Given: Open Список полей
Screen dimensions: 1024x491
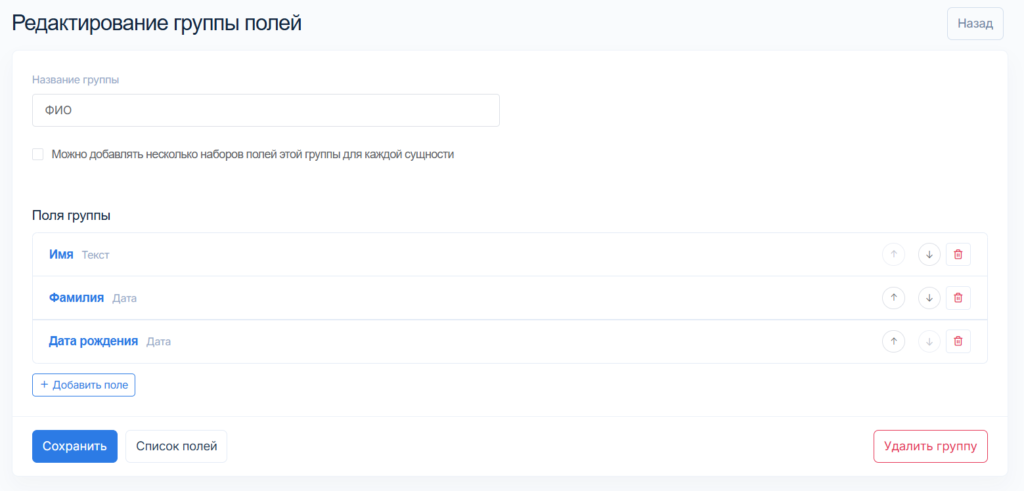Looking at the screenshot, I should pyautogui.click(x=176, y=447).
